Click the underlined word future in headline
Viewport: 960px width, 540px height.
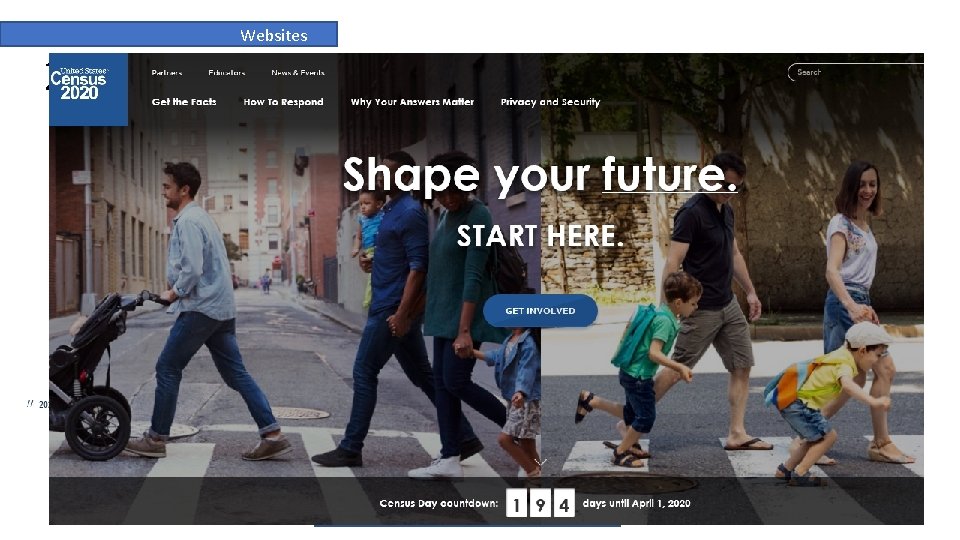[x=669, y=175]
